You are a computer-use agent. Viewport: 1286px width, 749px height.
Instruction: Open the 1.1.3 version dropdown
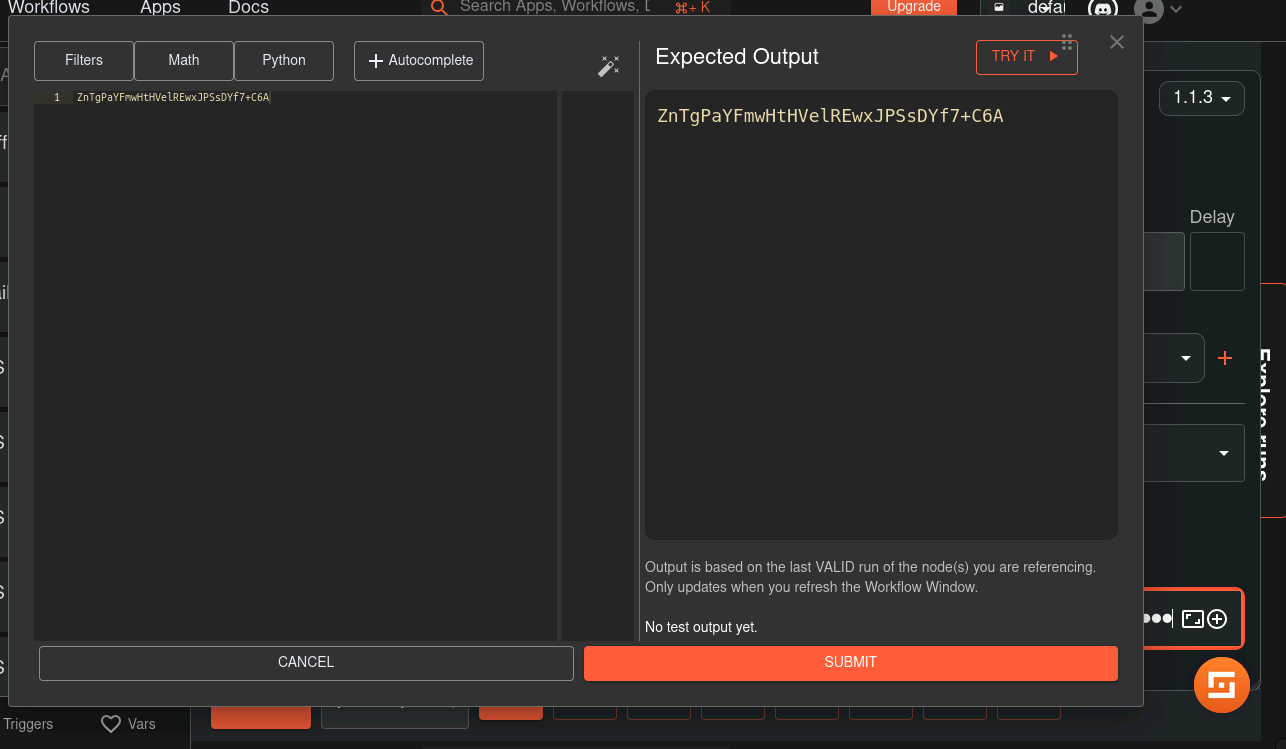[x=1201, y=98]
